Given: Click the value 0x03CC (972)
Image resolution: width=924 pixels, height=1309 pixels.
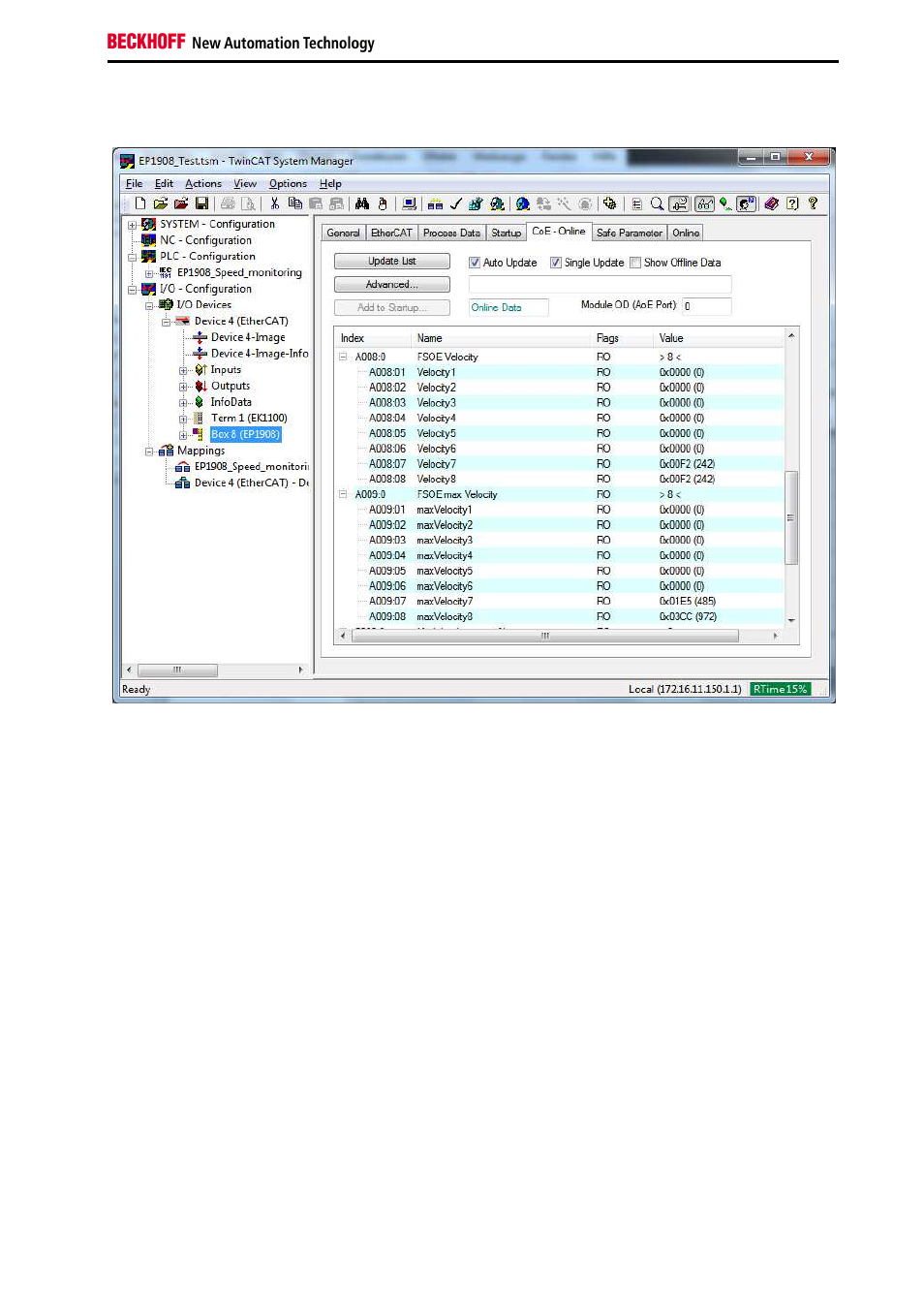Looking at the screenshot, I should click(x=688, y=617).
